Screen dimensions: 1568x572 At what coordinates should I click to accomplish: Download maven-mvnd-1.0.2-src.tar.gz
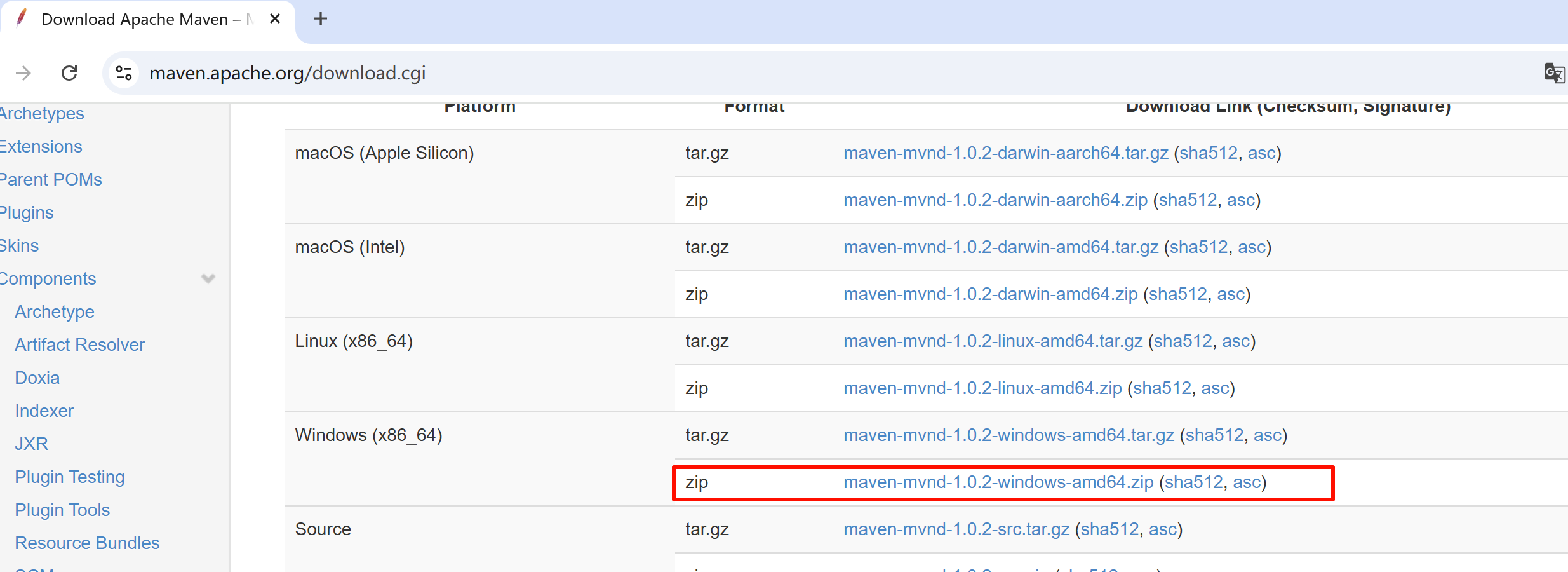(x=956, y=529)
